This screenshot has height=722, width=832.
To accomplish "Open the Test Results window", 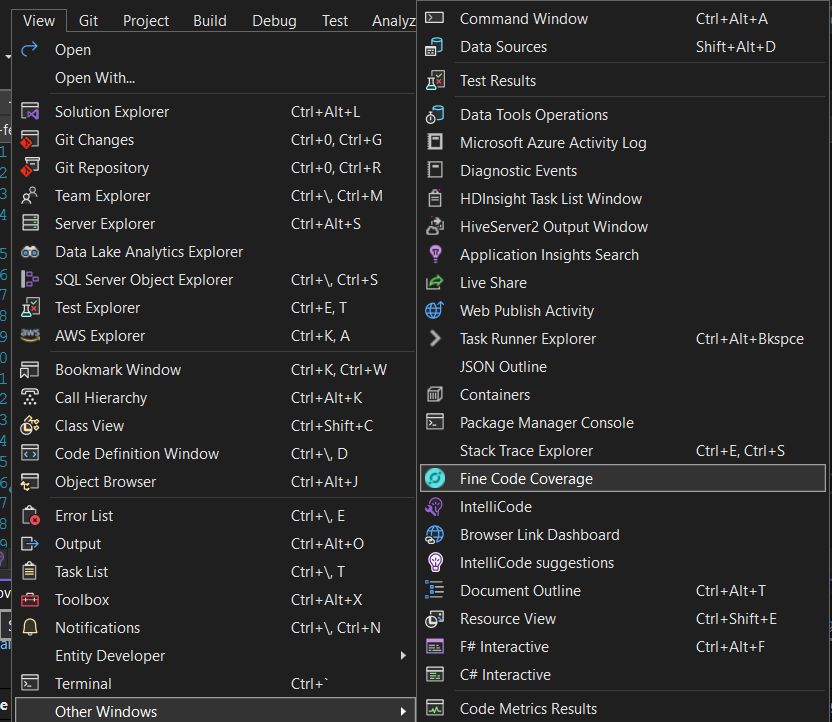I will 623,81.
